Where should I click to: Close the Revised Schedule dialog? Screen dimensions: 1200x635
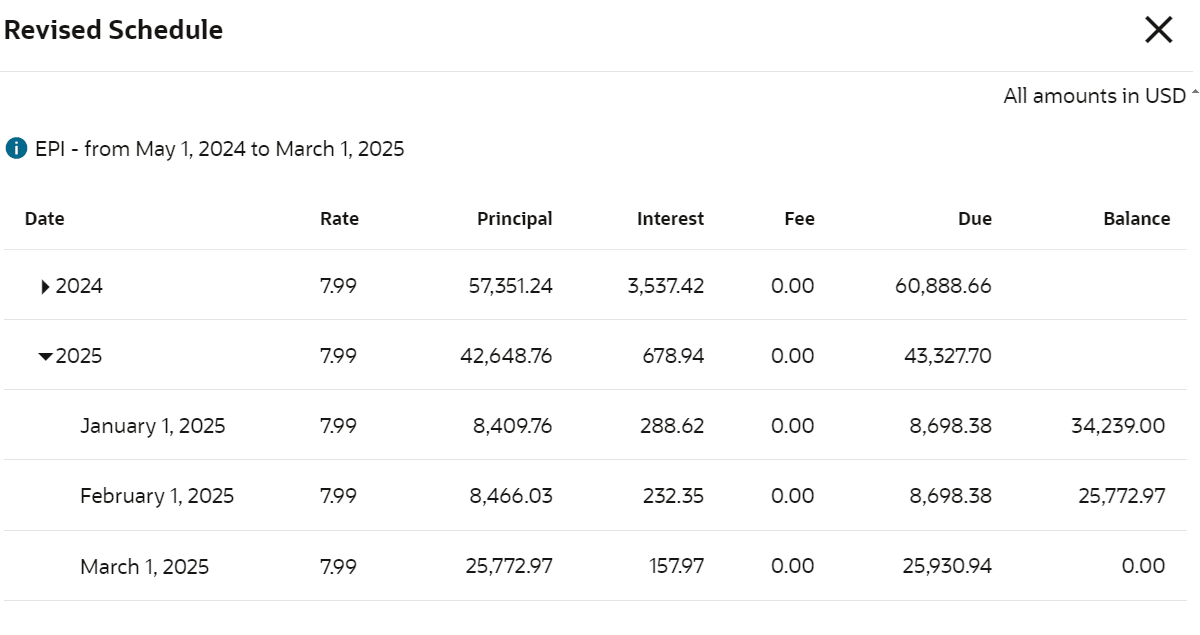tap(1158, 31)
